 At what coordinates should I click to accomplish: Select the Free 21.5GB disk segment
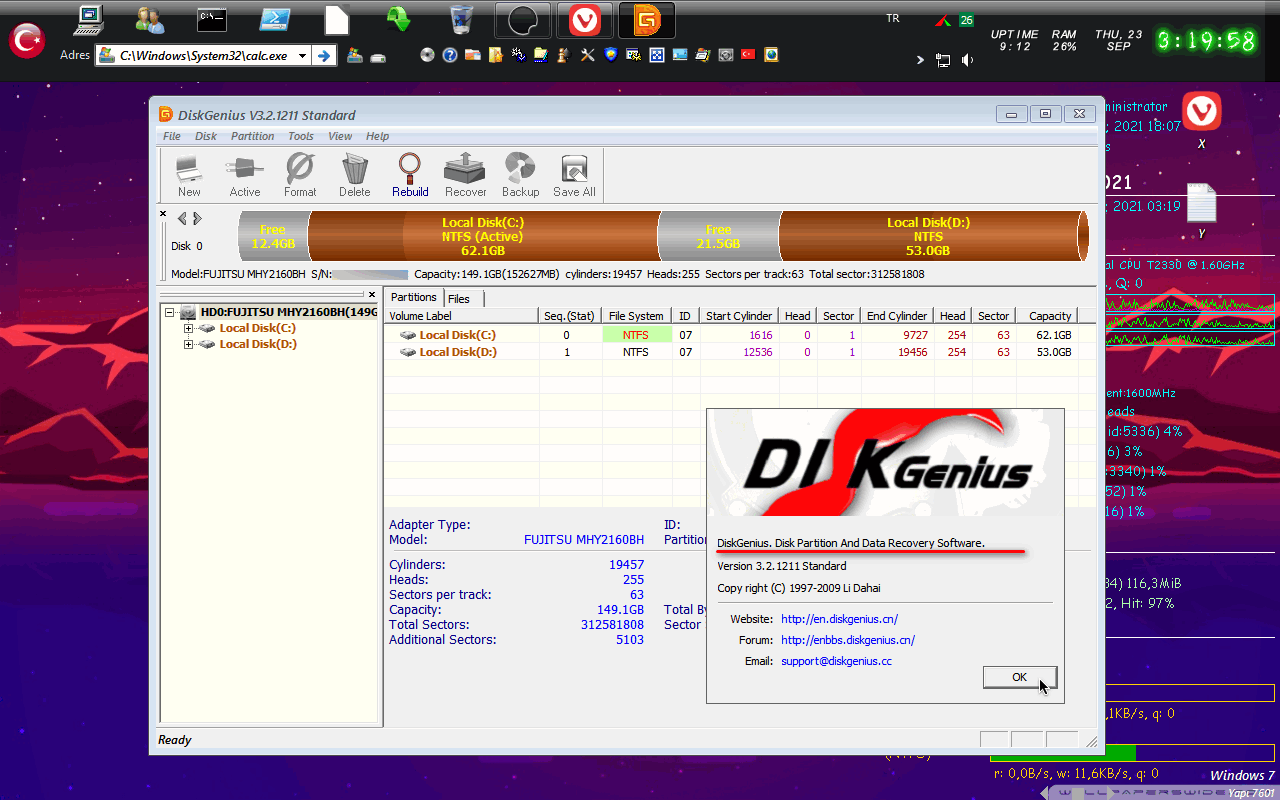pyautogui.click(x=718, y=236)
